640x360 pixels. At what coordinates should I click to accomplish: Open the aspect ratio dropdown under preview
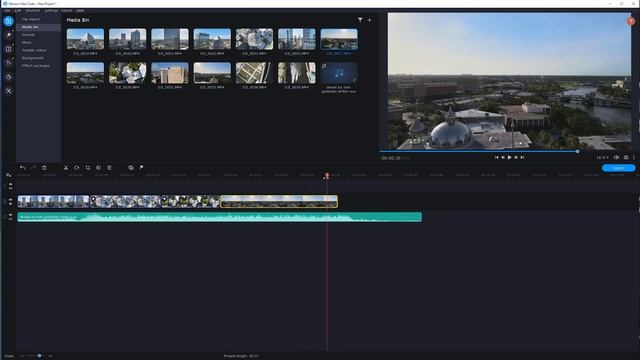point(602,157)
